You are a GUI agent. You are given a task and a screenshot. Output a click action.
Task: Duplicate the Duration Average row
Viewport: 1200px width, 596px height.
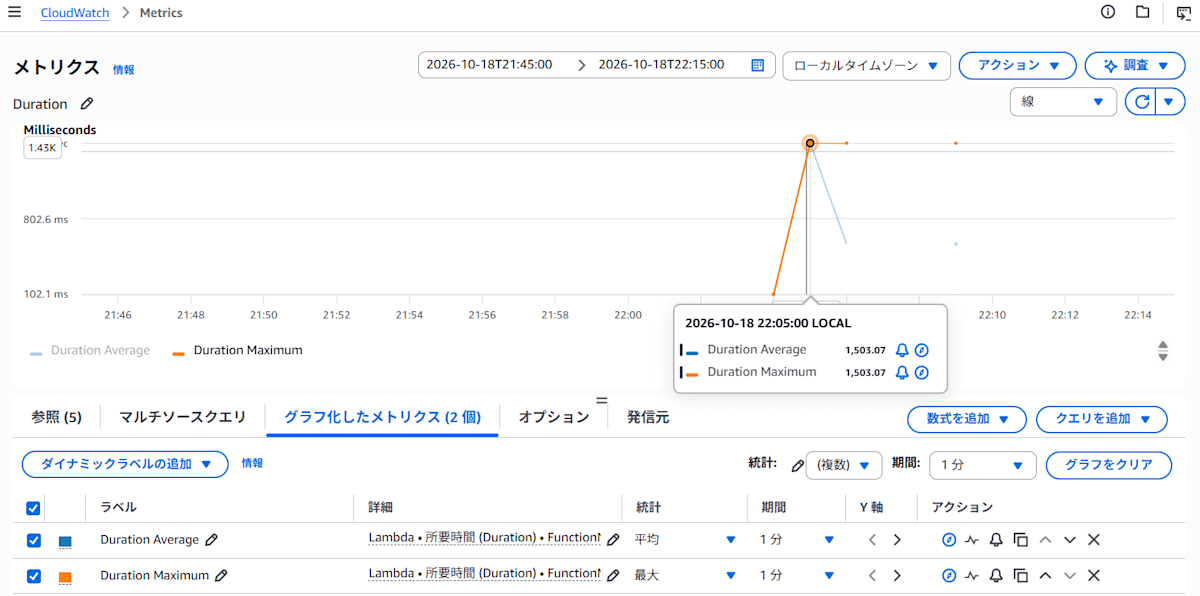point(1020,540)
